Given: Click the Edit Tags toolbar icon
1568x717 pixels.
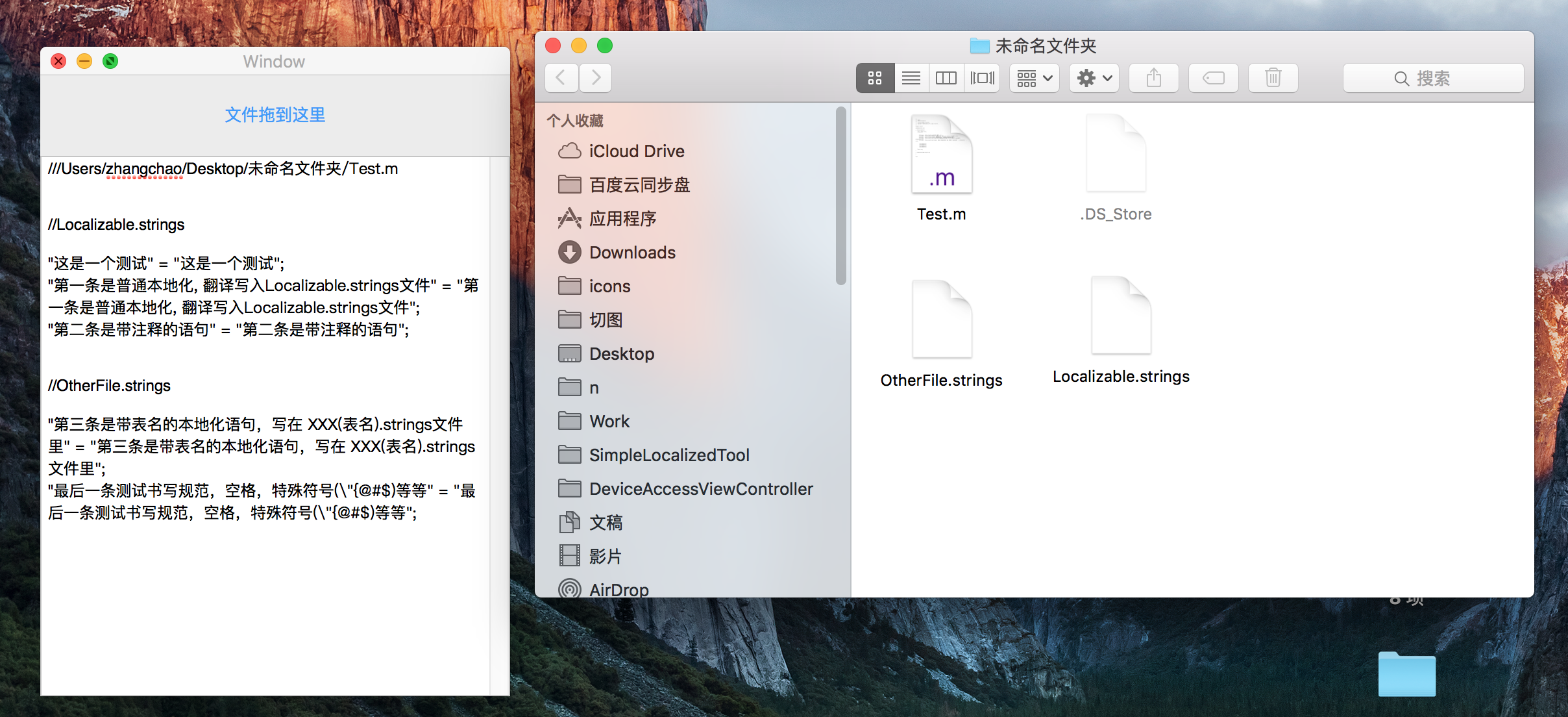Looking at the screenshot, I should 1213,79.
